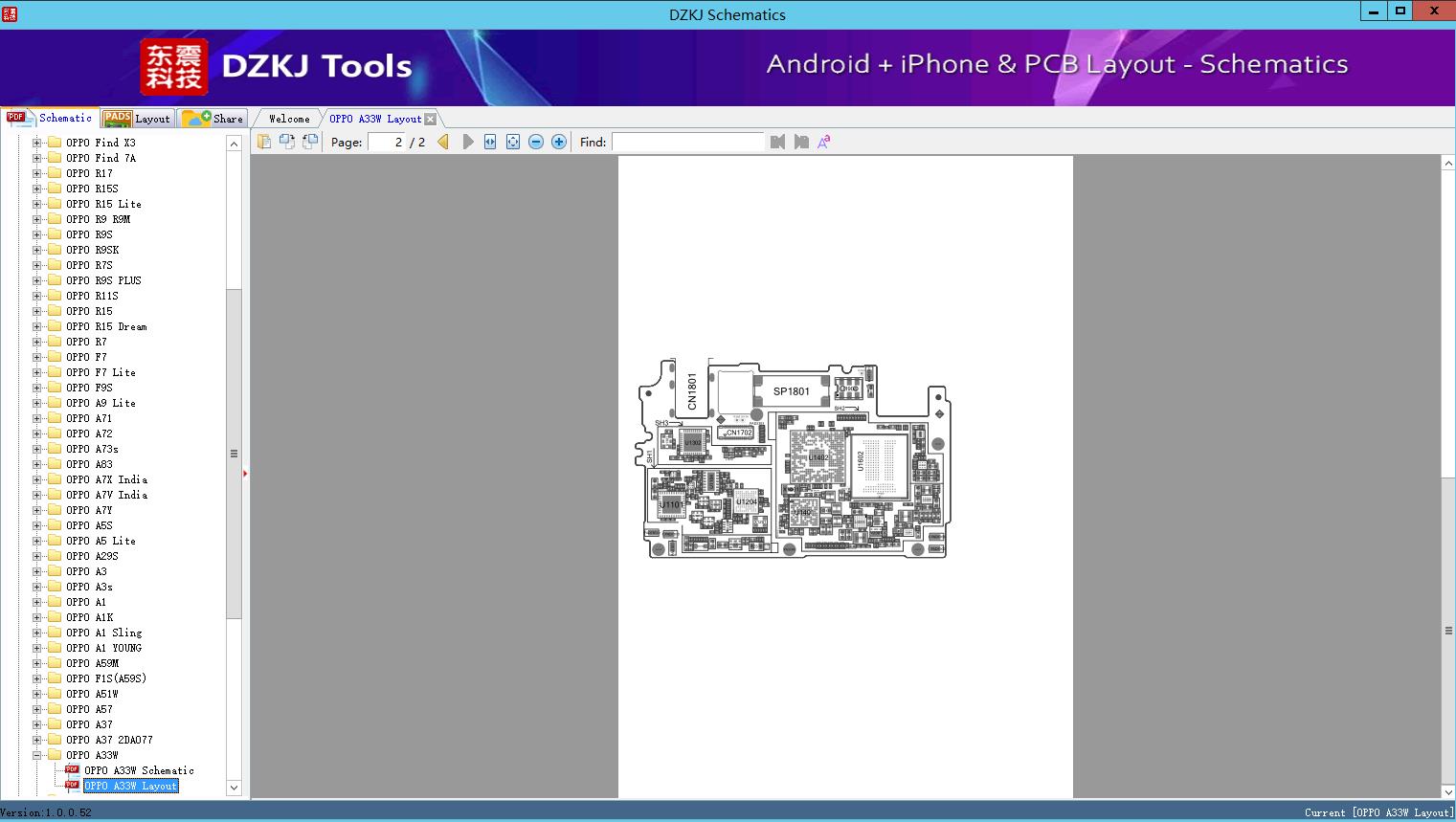Viewport: 1456px width, 822px height.
Task: Click the fit page icon
Action: click(x=513, y=142)
